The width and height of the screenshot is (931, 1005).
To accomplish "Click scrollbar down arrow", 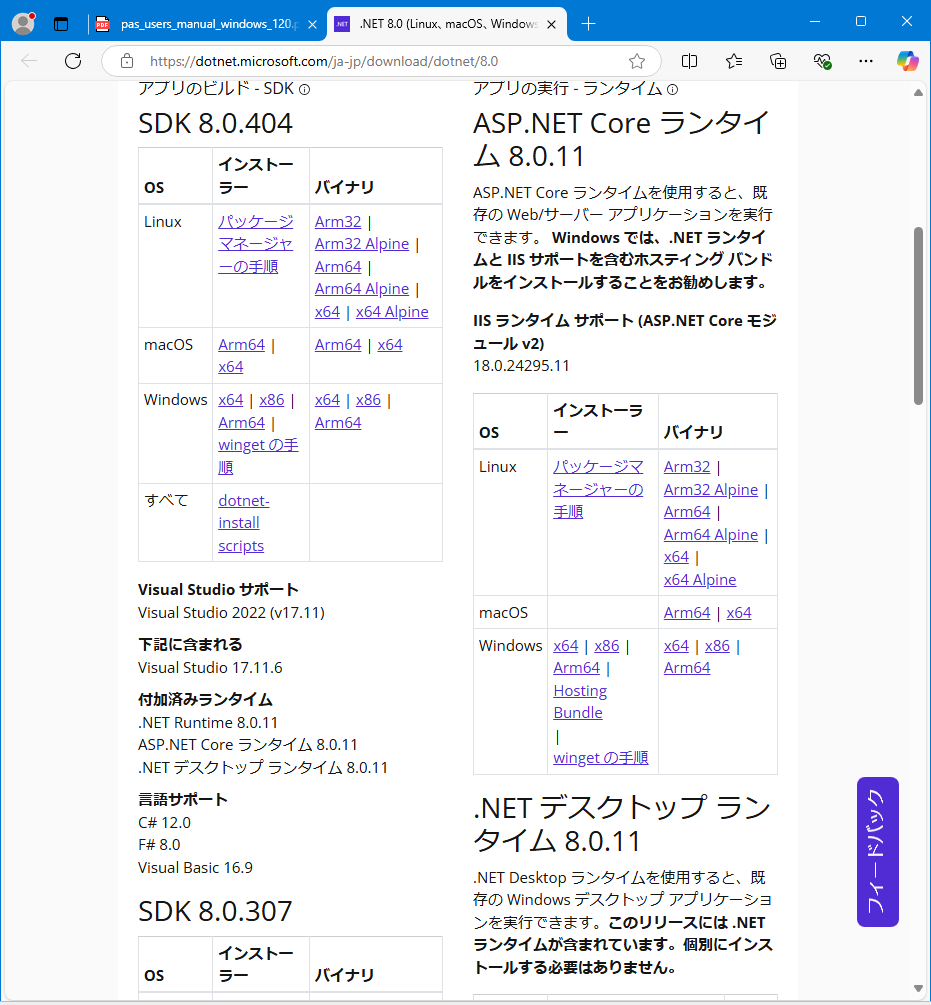I will point(918,989).
